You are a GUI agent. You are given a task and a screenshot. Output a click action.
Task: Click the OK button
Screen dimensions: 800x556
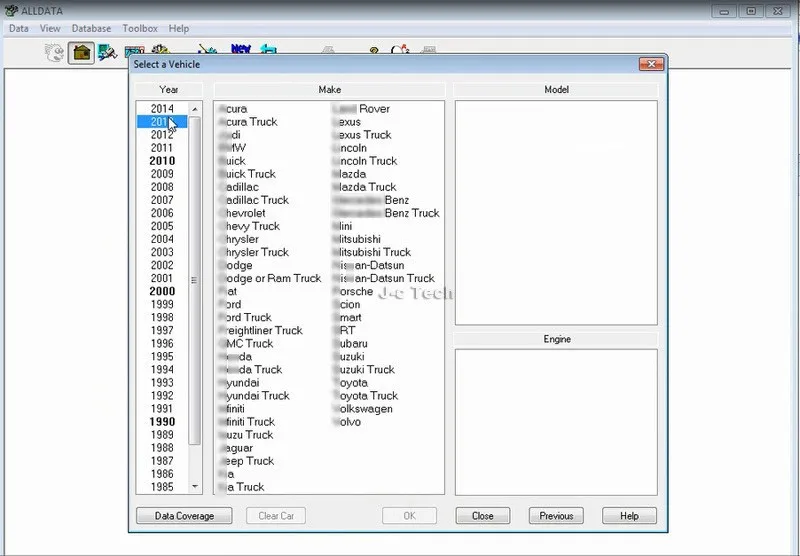(410, 516)
